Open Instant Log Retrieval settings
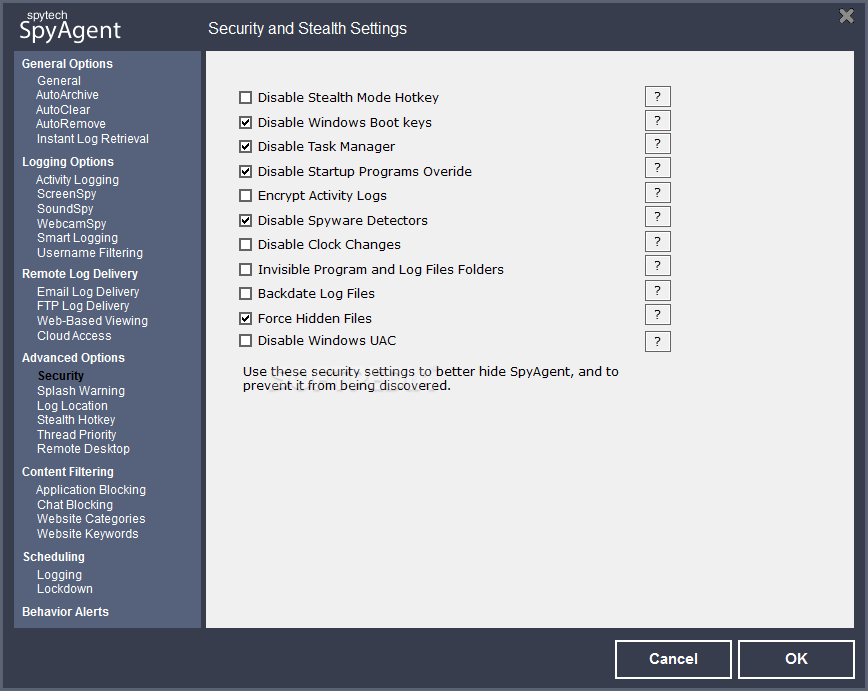868x691 pixels. pos(92,139)
